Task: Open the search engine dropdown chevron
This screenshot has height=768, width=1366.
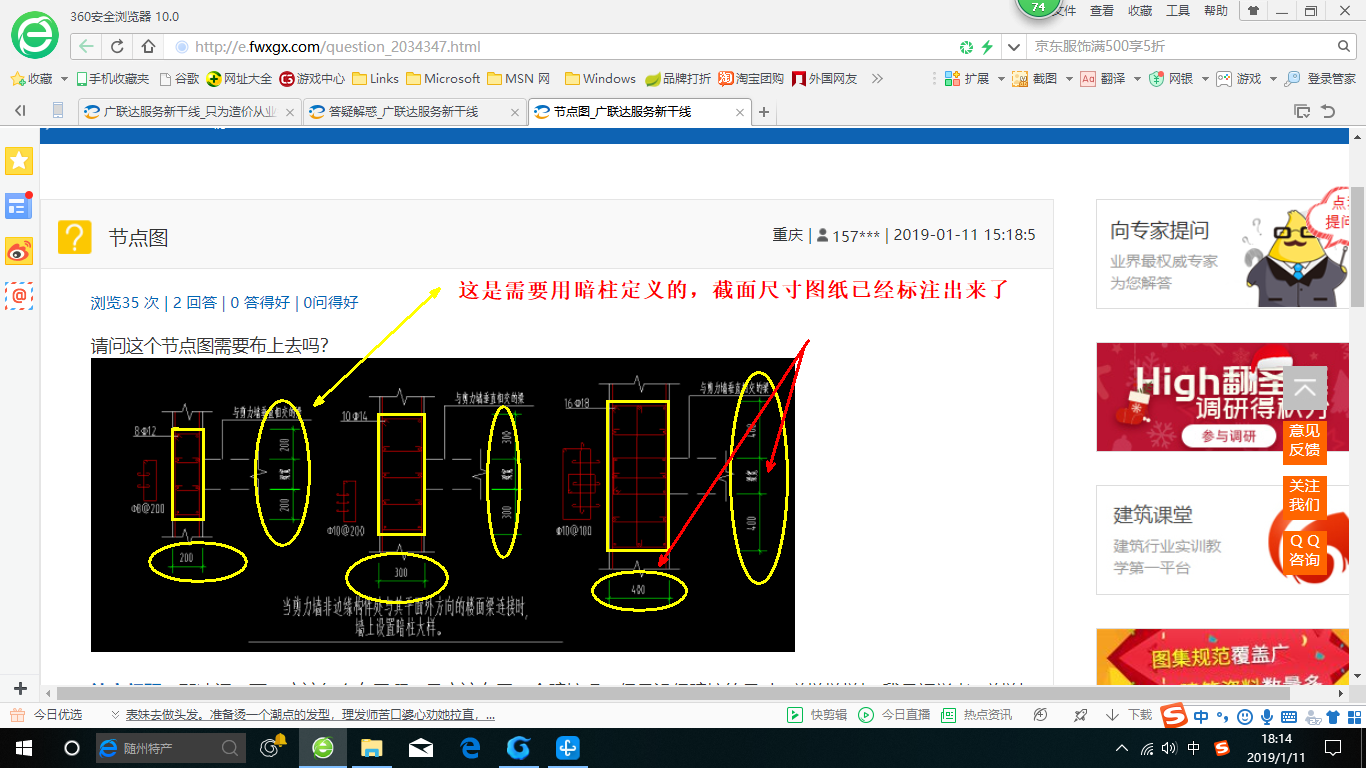Action: pyautogui.click(x=1014, y=46)
